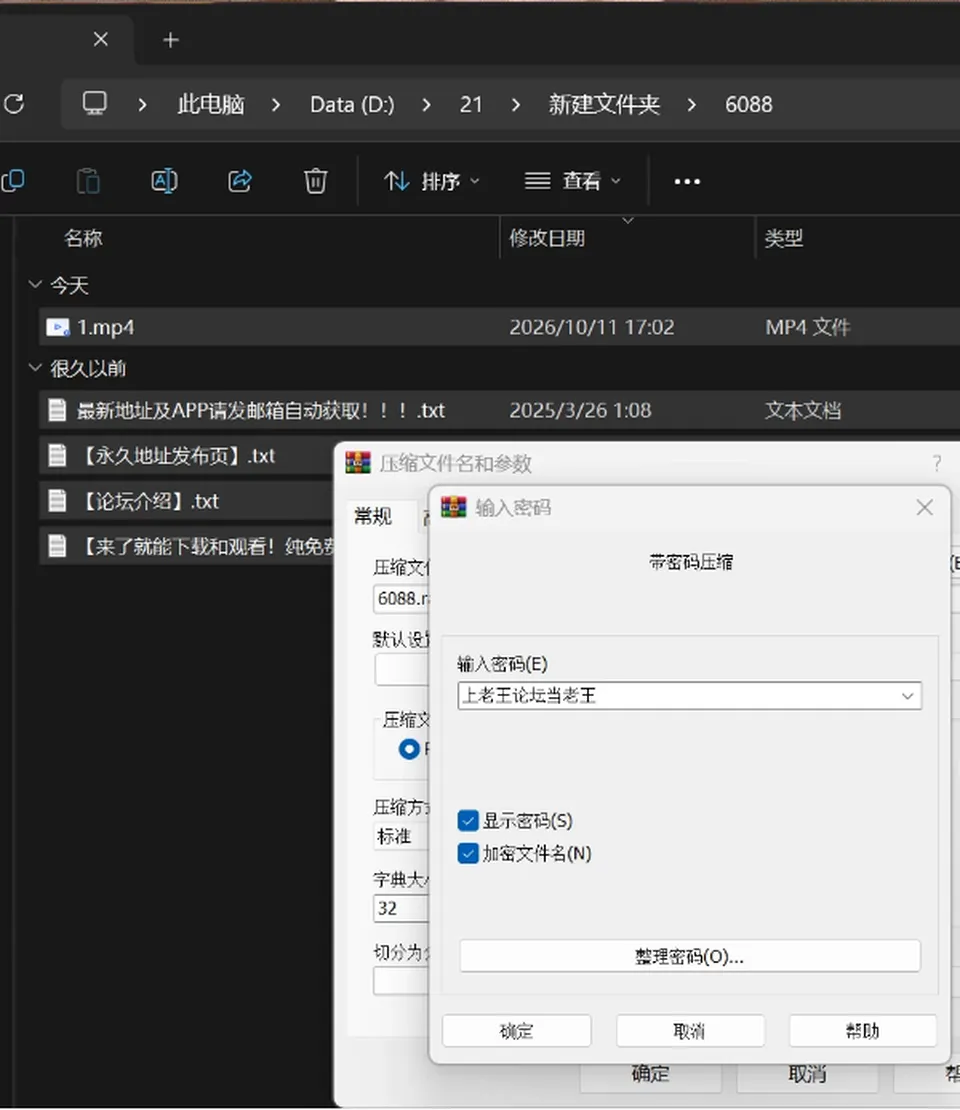Click the 输入密码(E) password input field
The width and height of the screenshot is (960, 1110).
pyautogui.click(x=690, y=696)
